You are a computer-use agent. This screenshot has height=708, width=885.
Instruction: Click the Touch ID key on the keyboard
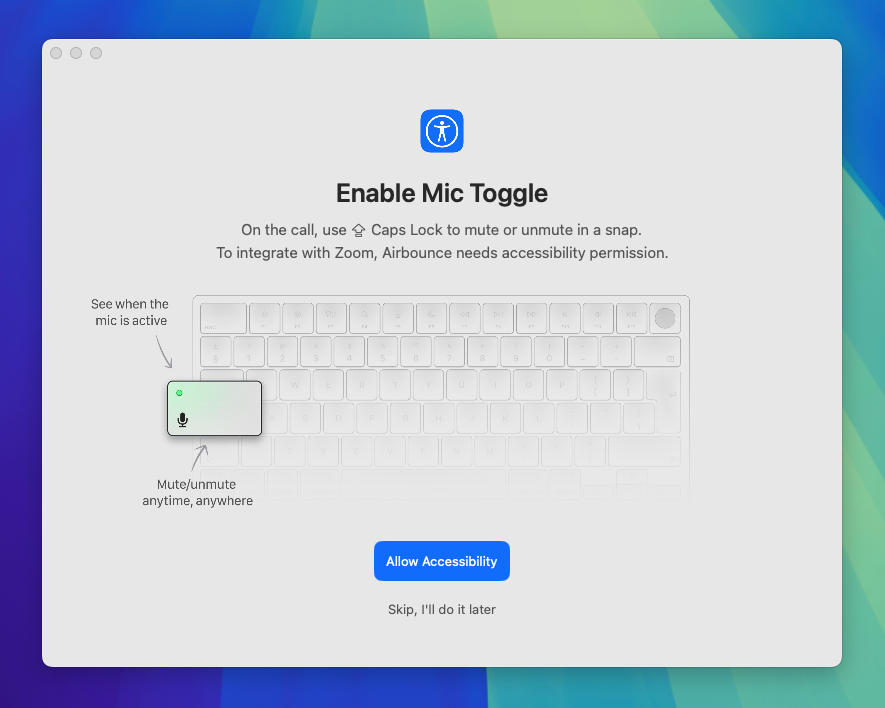(x=664, y=318)
